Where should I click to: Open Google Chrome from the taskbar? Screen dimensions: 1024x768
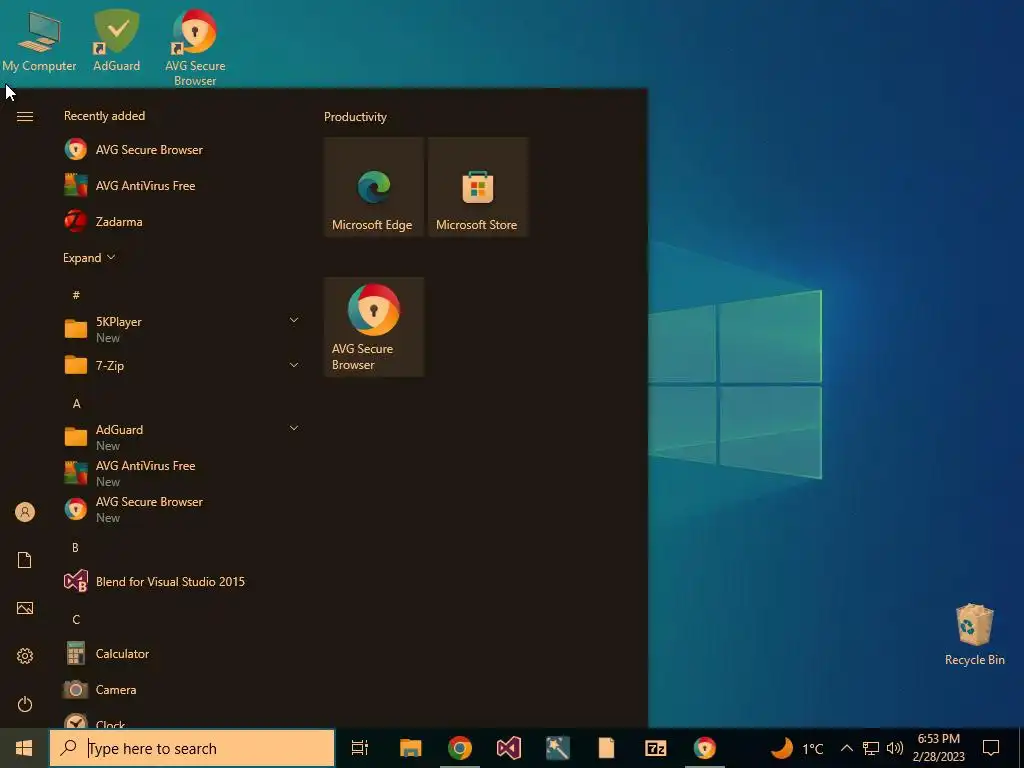(x=460, y=748)
